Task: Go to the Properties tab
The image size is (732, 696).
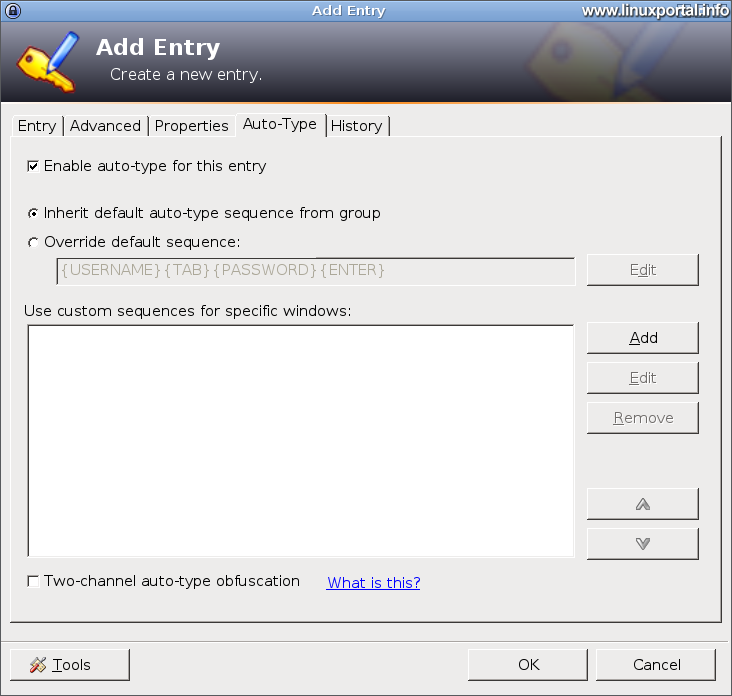Action: pos(191,126)
